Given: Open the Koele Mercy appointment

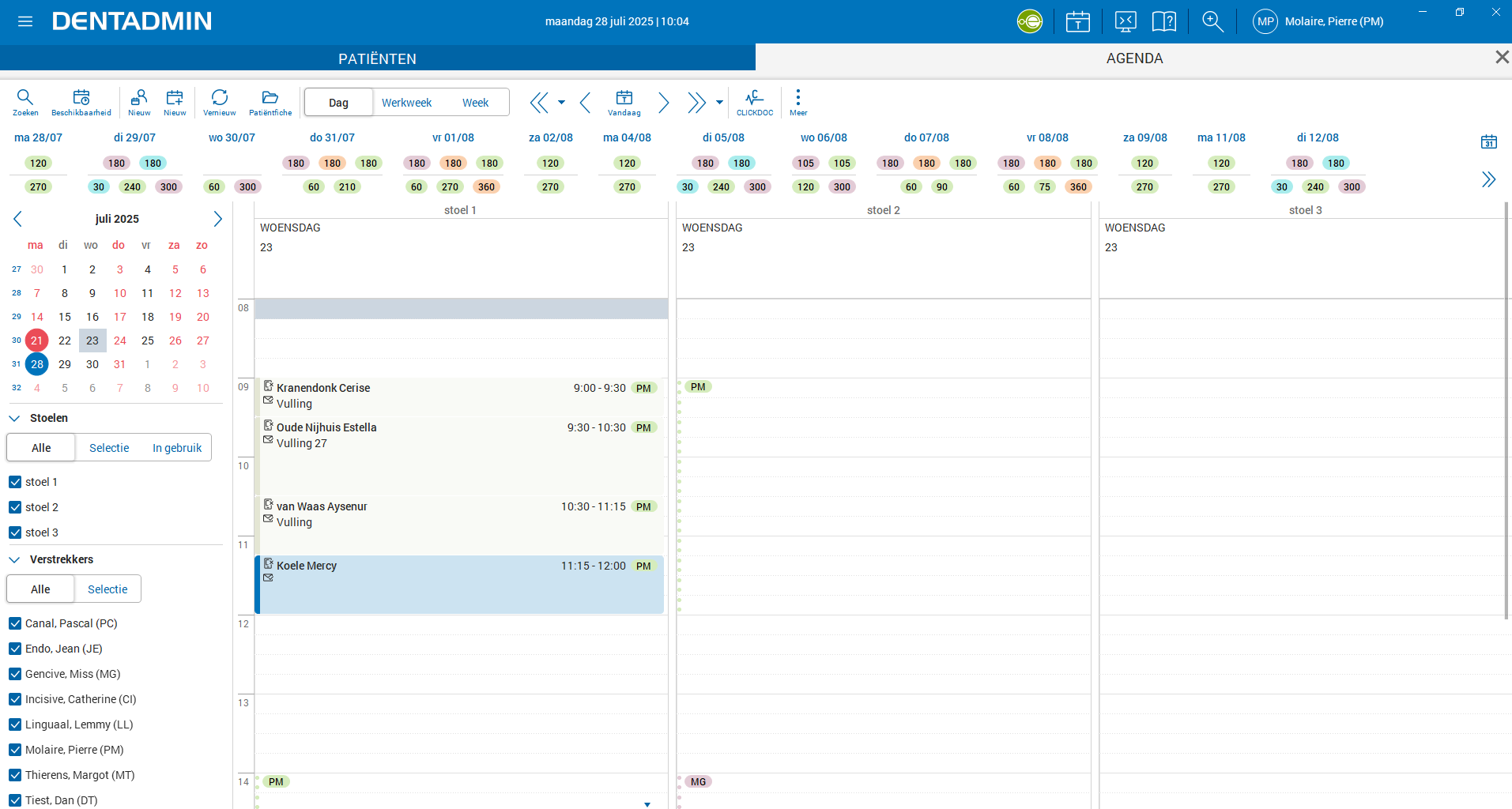Looking at the screenshot, I should 458,585.
